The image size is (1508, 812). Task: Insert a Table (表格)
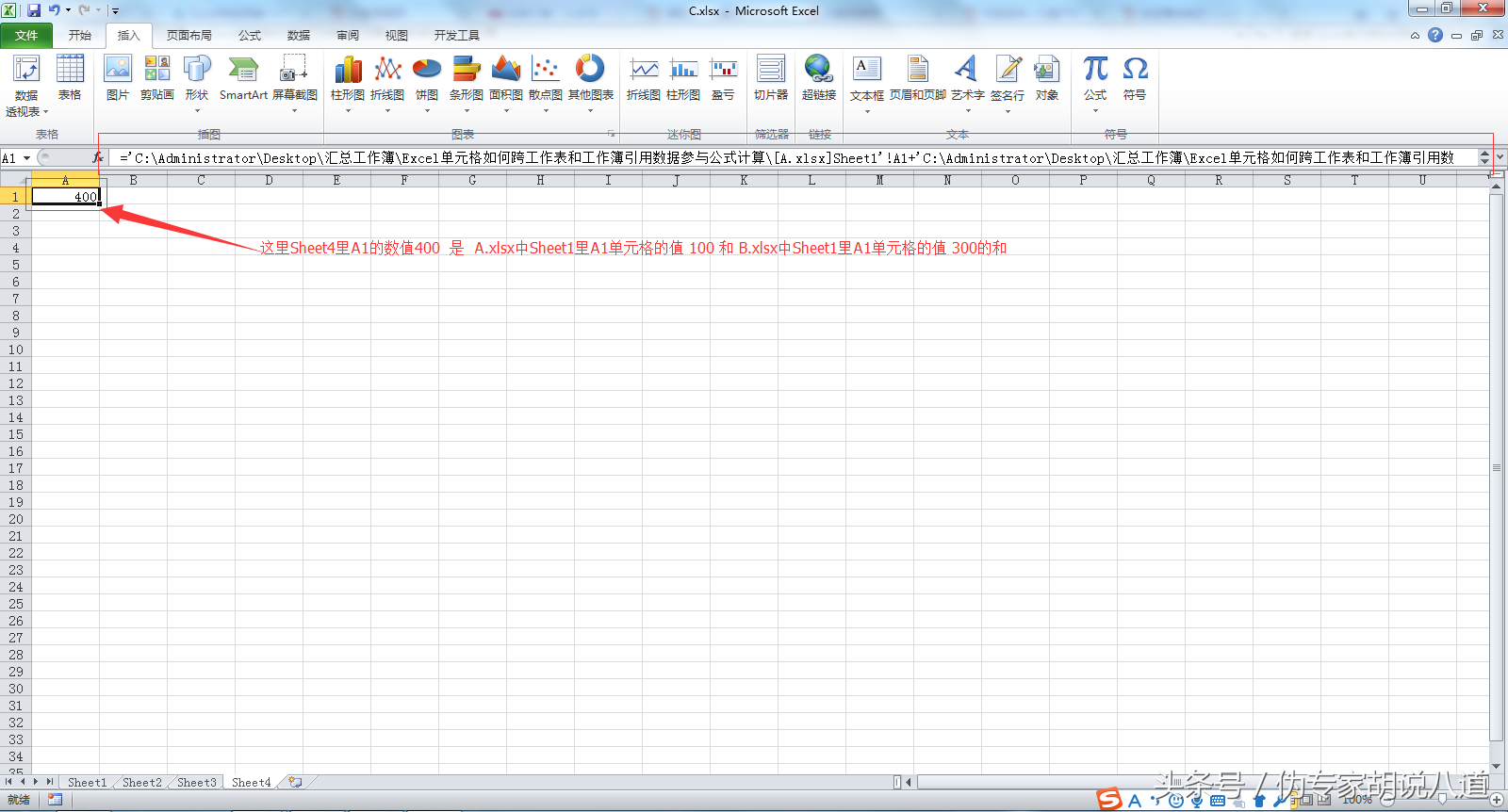click(70, 78)
